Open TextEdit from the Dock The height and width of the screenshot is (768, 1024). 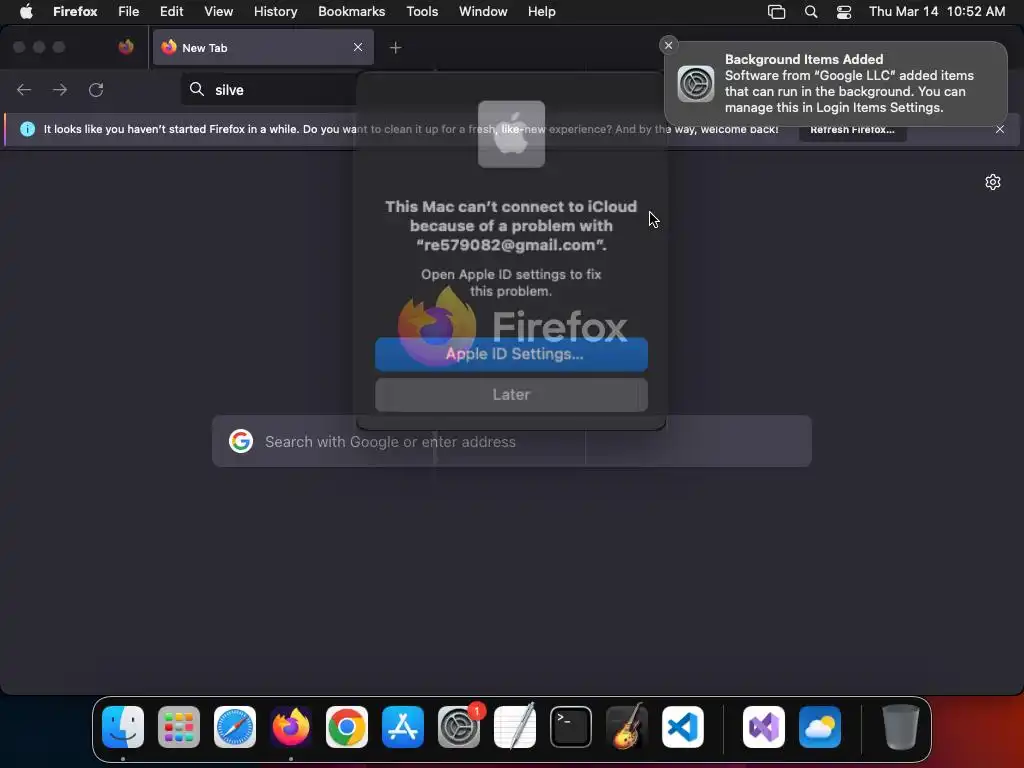click(515, 727)
